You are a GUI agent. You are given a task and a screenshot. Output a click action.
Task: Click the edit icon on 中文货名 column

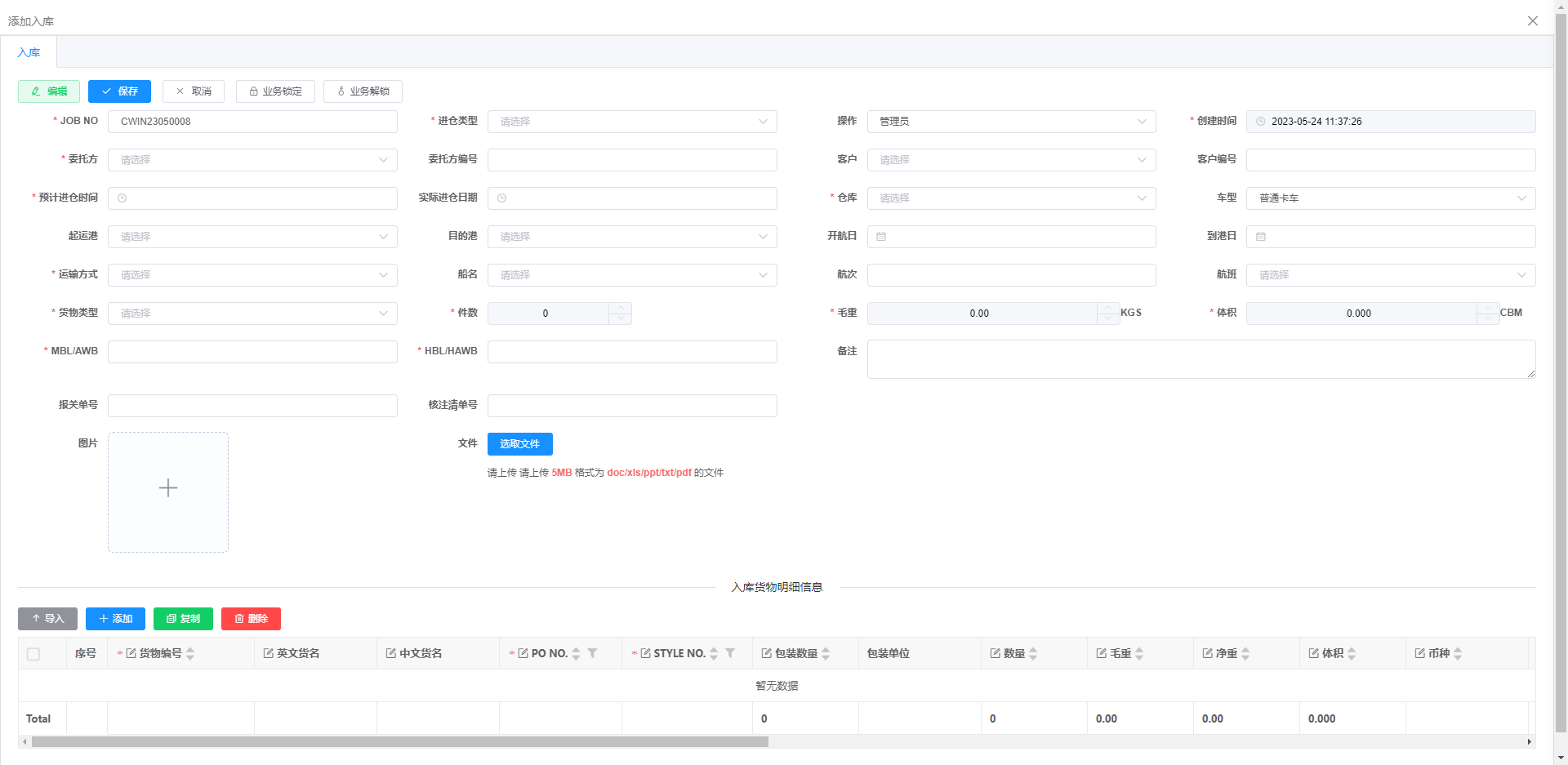390,653
